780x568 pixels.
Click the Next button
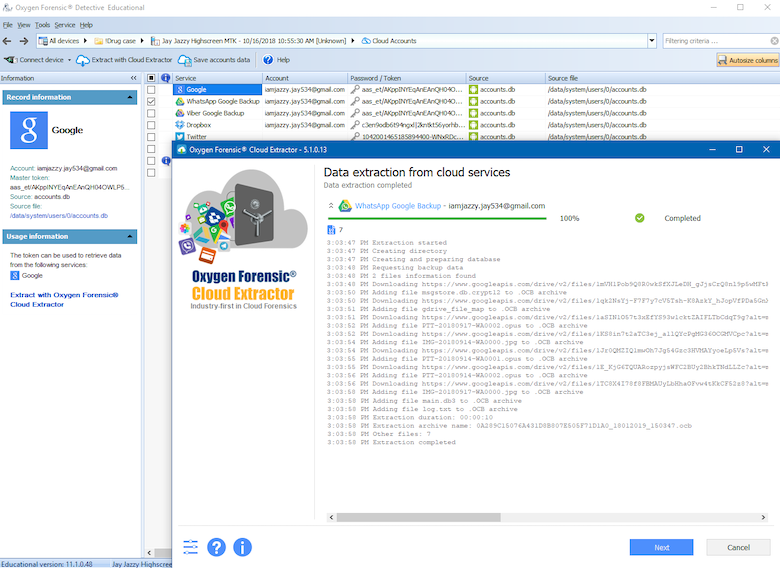[661, 547]
